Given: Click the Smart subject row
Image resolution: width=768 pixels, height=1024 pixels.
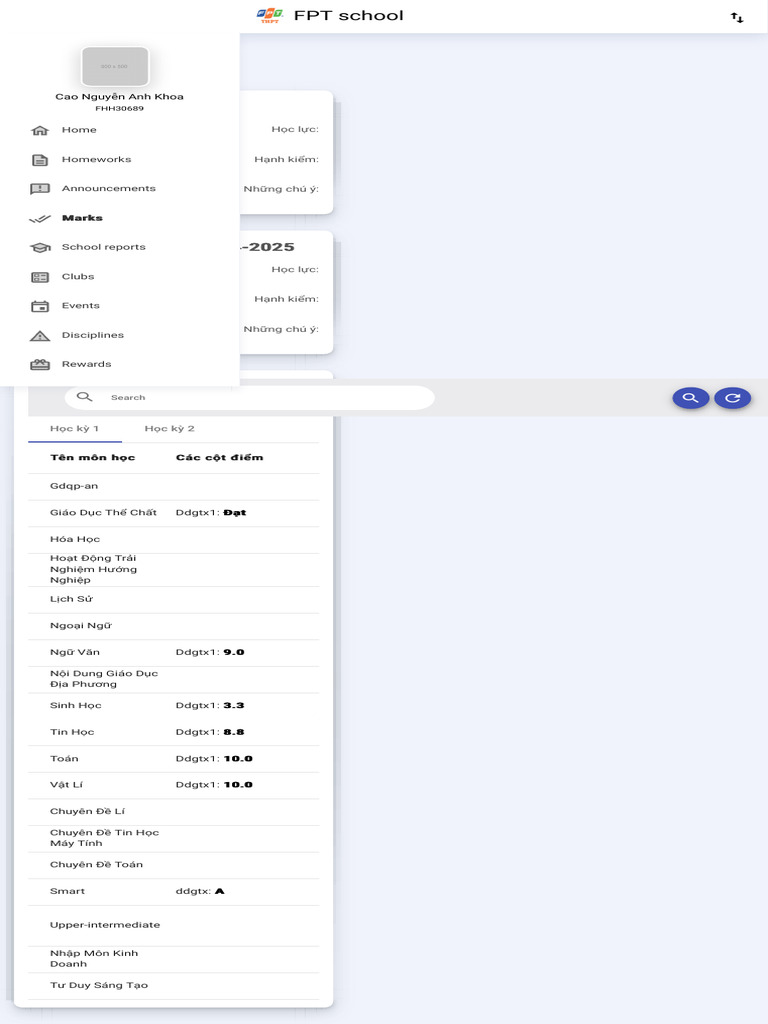Looking at the screenshot, I should 174,891.
